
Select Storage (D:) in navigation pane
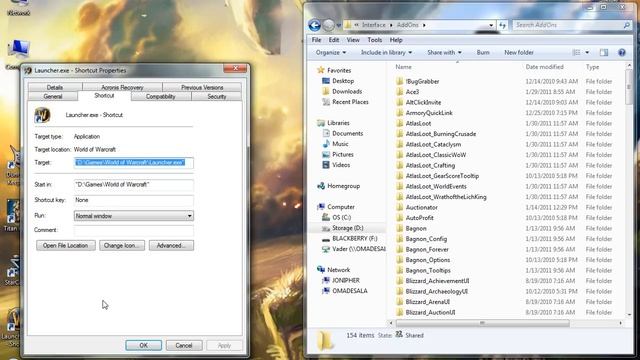pos(347,228)
